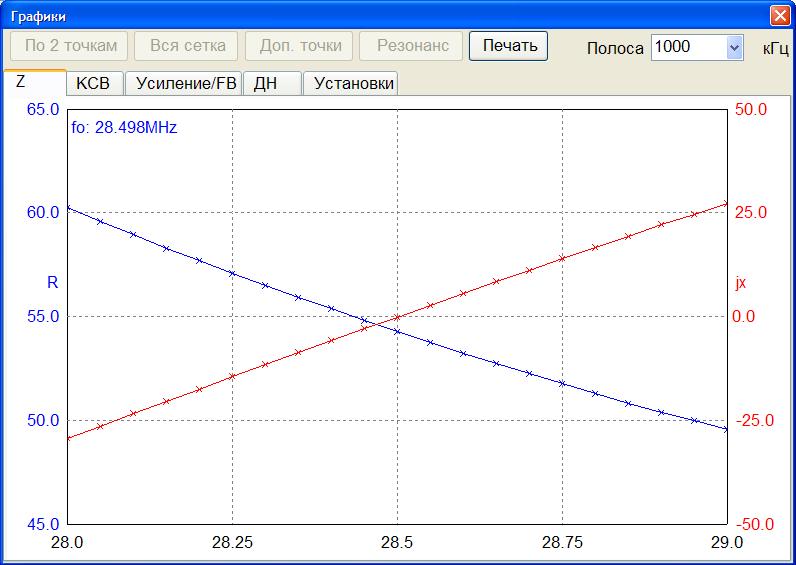Print the chart with Печать

pos(509,46)
